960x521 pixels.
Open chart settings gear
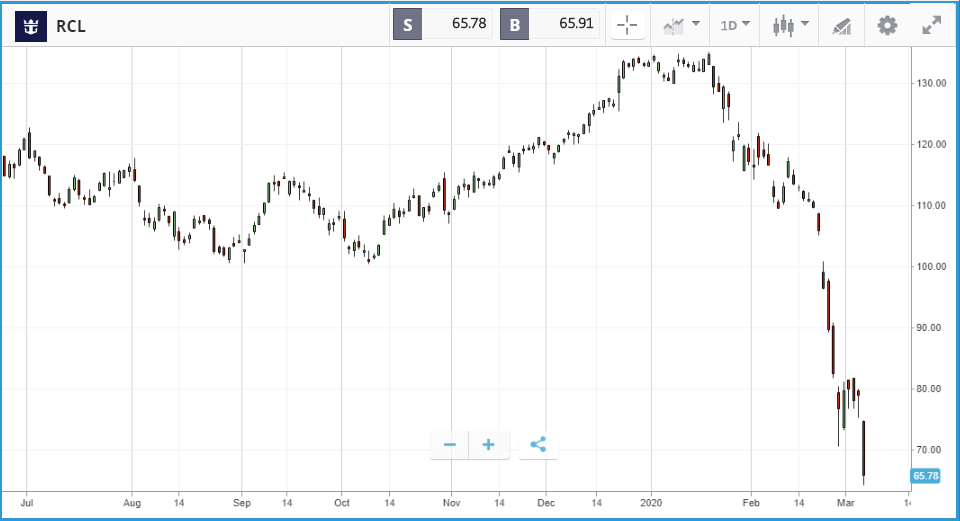(887, 25)
